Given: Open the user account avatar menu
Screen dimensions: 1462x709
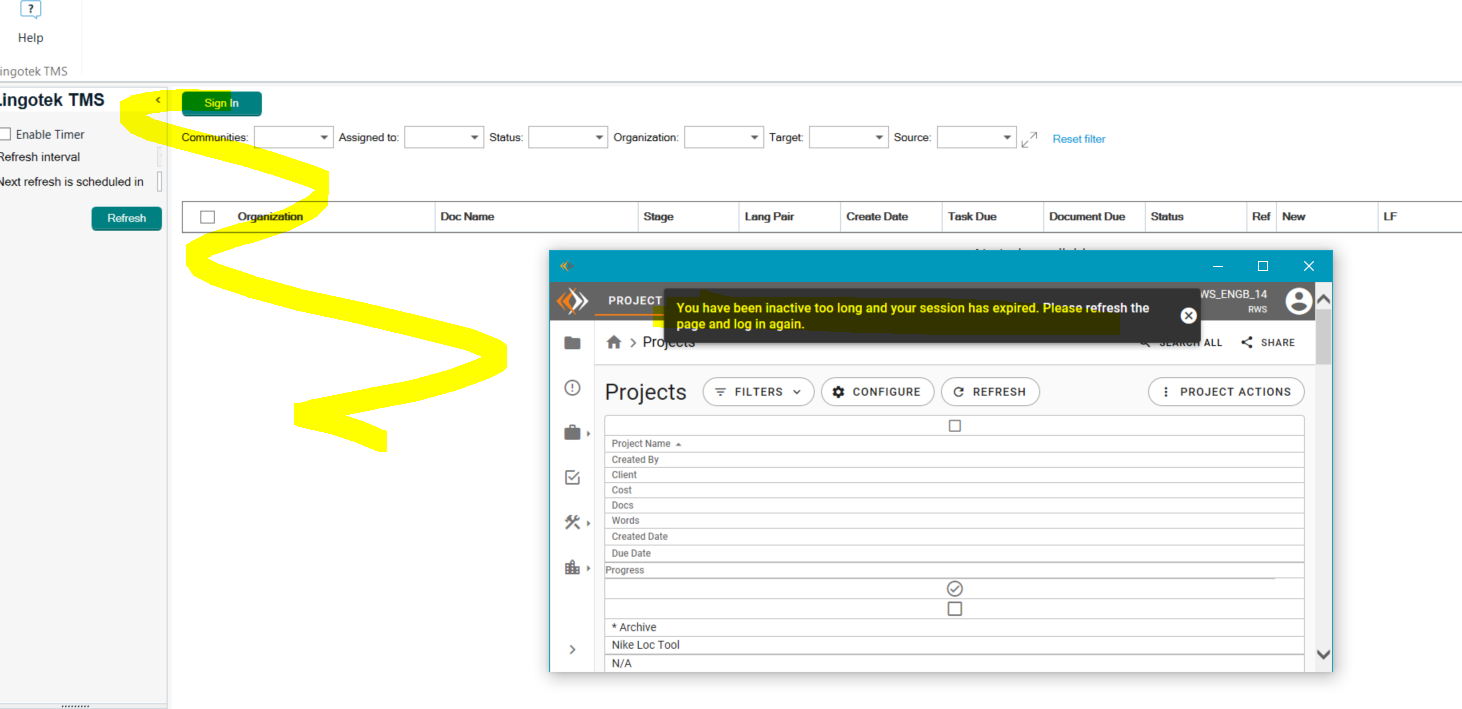Looking at the screenshot, I should (1298, 301).
